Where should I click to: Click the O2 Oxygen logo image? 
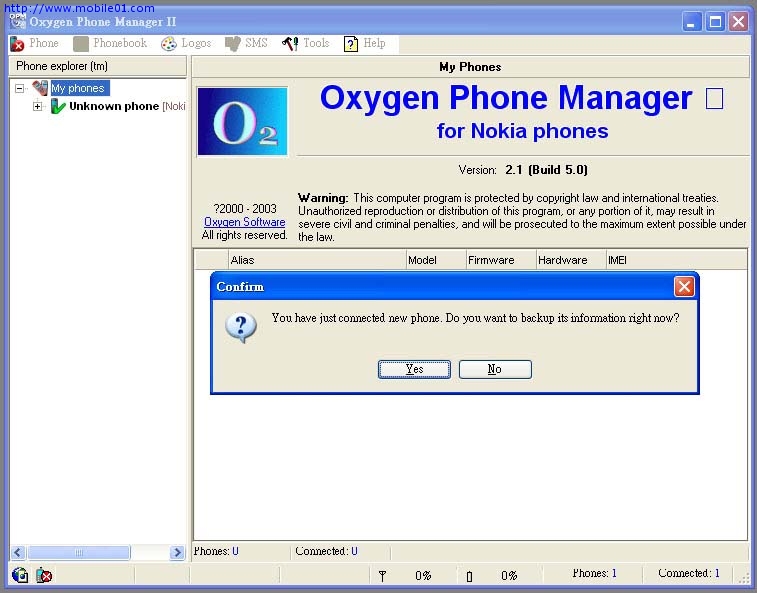point(242,121)
